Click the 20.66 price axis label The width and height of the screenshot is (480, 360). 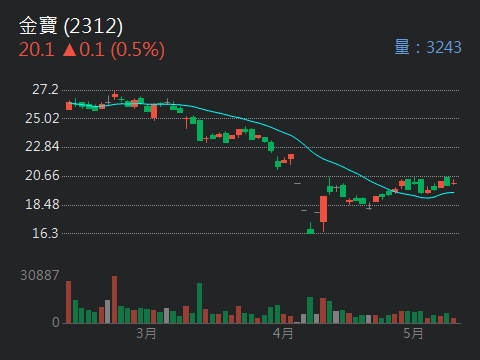[42, 176]
